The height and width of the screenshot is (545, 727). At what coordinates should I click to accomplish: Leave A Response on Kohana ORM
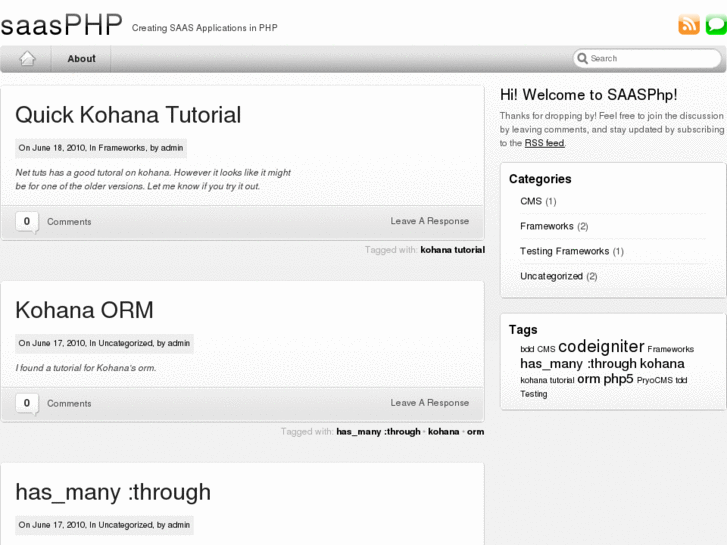(x=429, y=403)
